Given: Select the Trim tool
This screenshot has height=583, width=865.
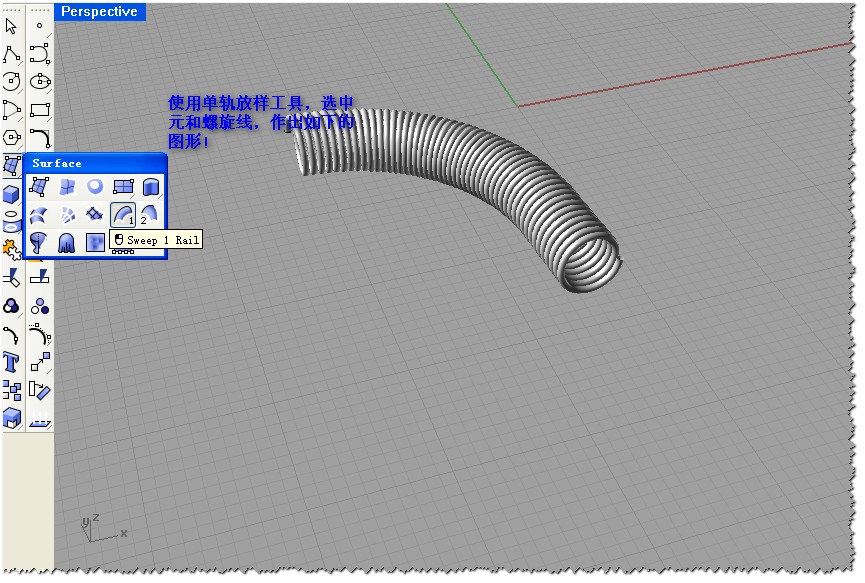Looking at the screenshot, I should tap(12, 278).
